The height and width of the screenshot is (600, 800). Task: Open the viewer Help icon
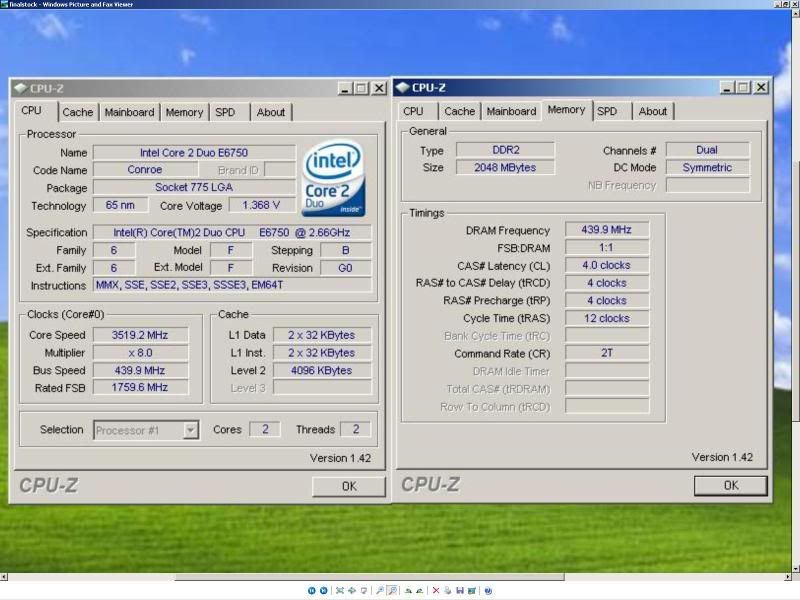pos(490,590)
